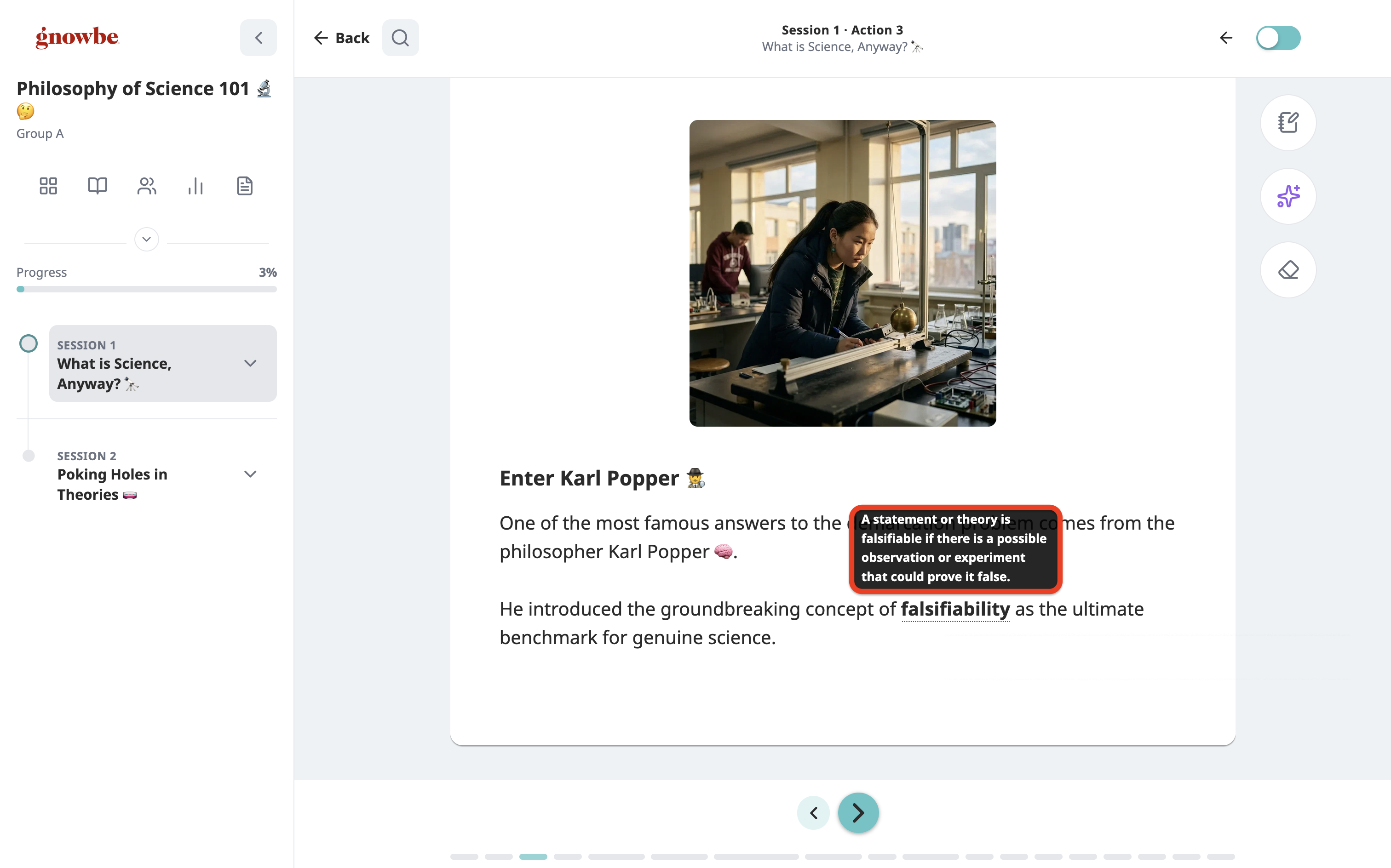Jump to the first page indicator segment
Image resolution: width=1391 pixels, height=868 pixels.
pyautogui.click(x=464, y=857)
